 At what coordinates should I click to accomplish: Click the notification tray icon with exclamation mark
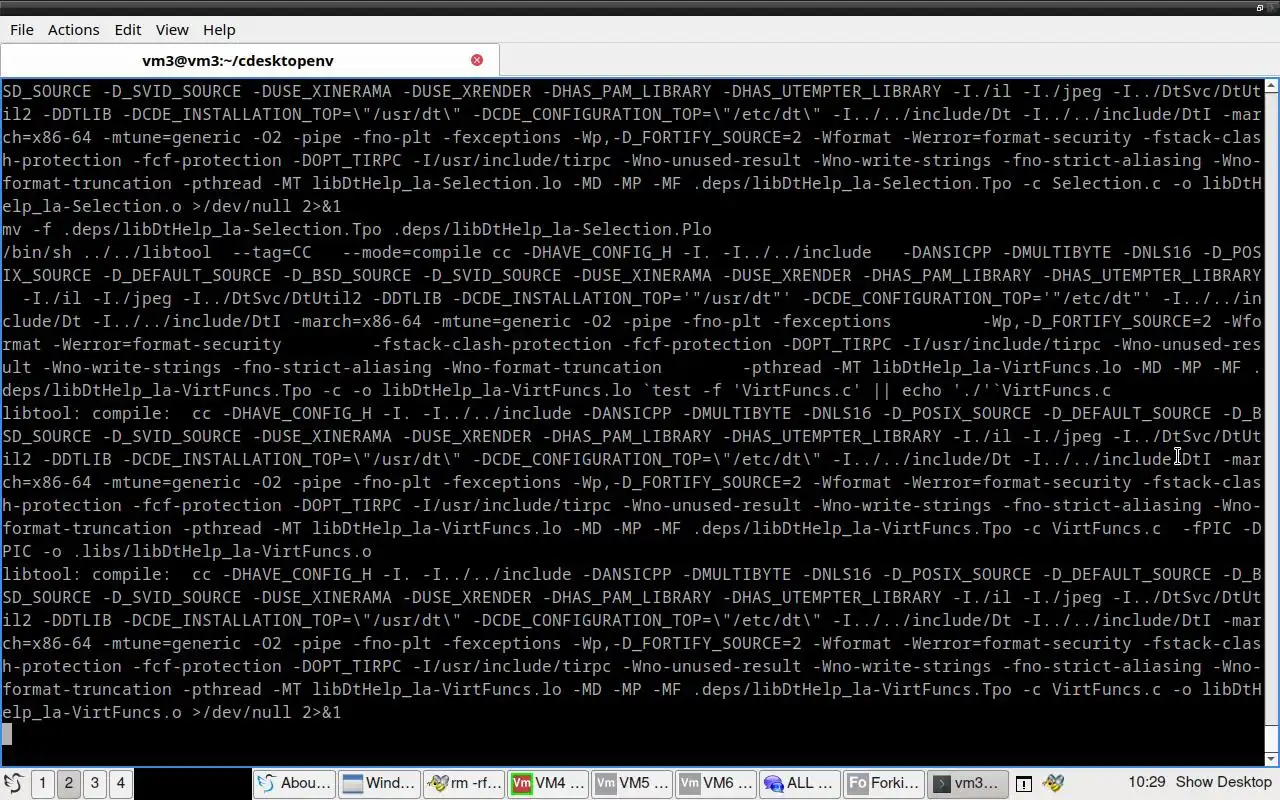[x=1024, y=783]
